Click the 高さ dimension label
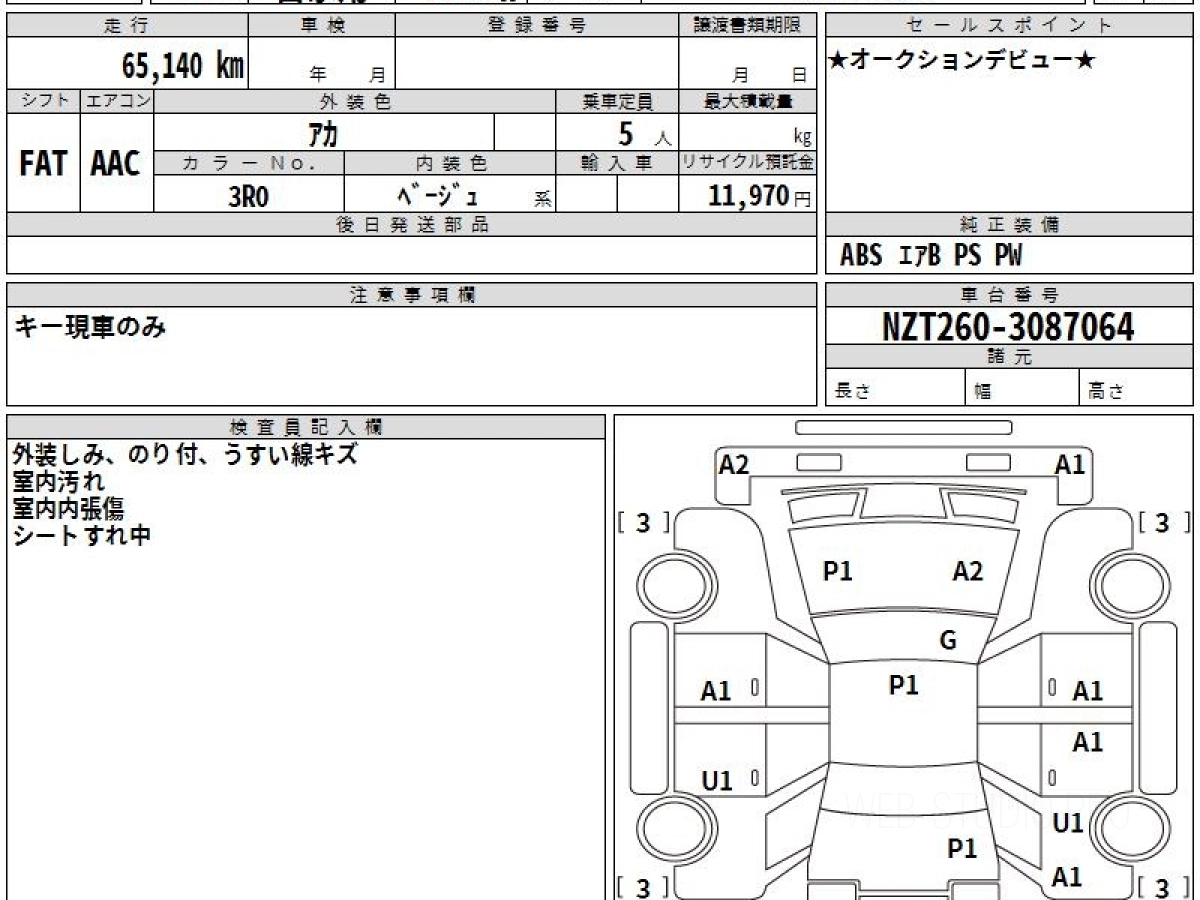Screen dimensions: 1200x900 pyautogui.click(x=1106, y=392)
